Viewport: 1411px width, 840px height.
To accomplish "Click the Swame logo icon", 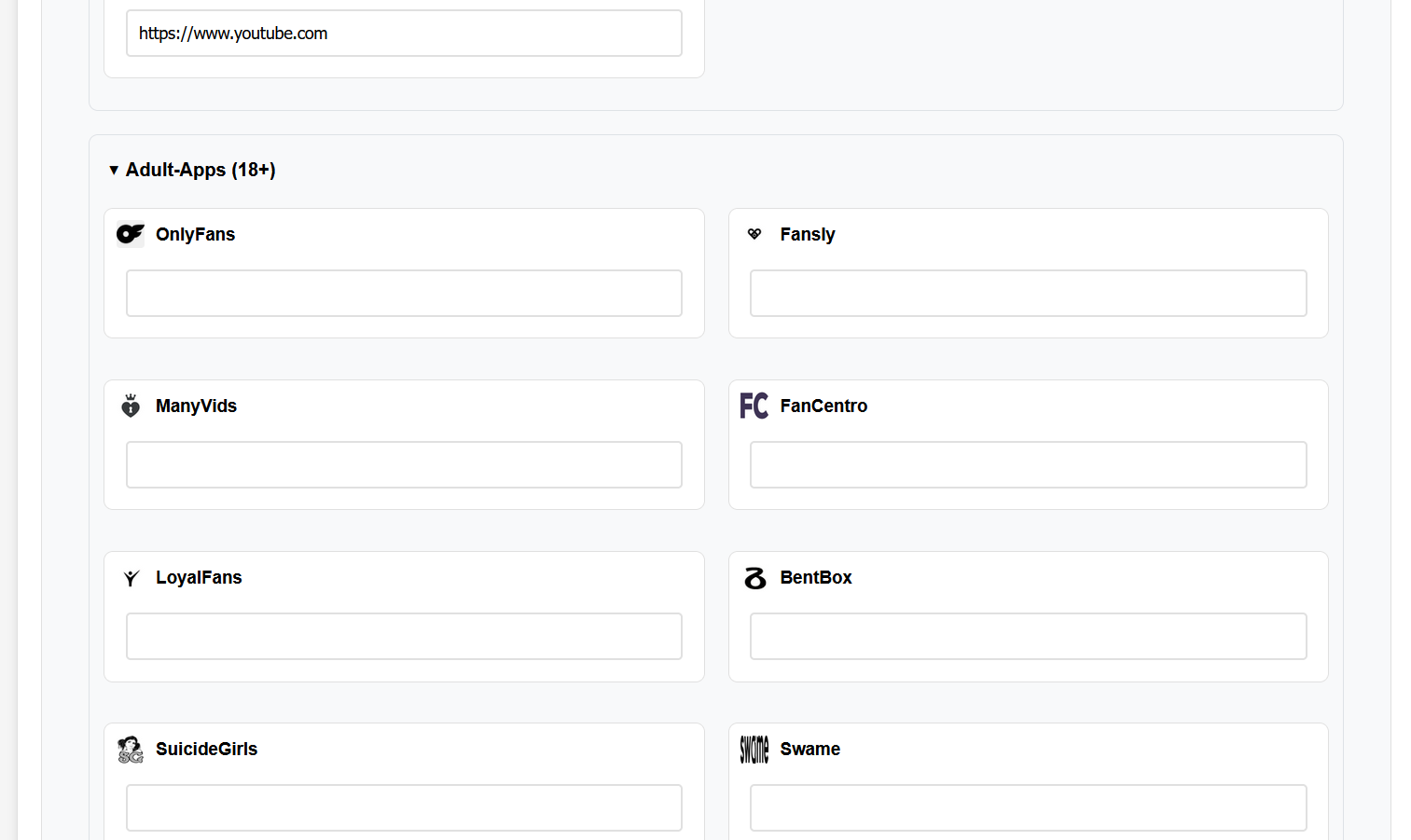I will coord(754,750).
